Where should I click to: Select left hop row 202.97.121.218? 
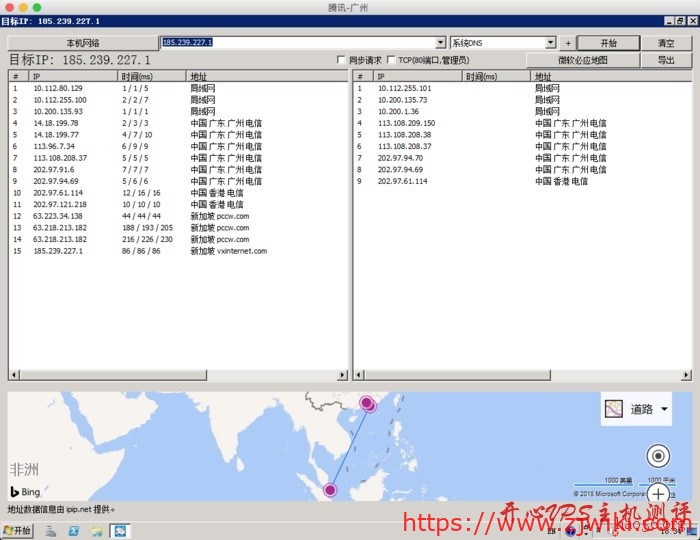[x=178, y=204]
